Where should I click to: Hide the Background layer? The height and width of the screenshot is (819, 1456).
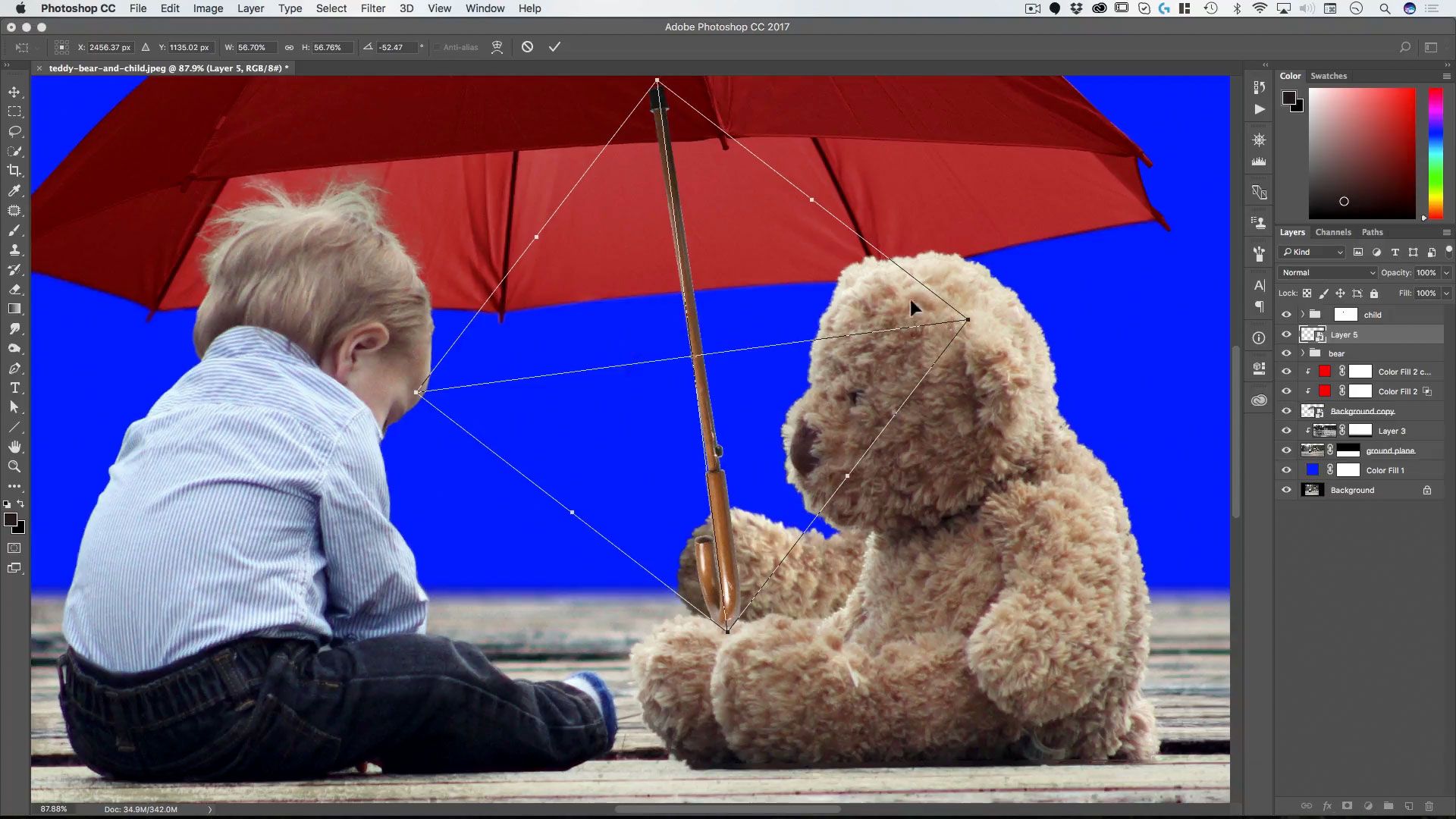tap(1286, 490)
